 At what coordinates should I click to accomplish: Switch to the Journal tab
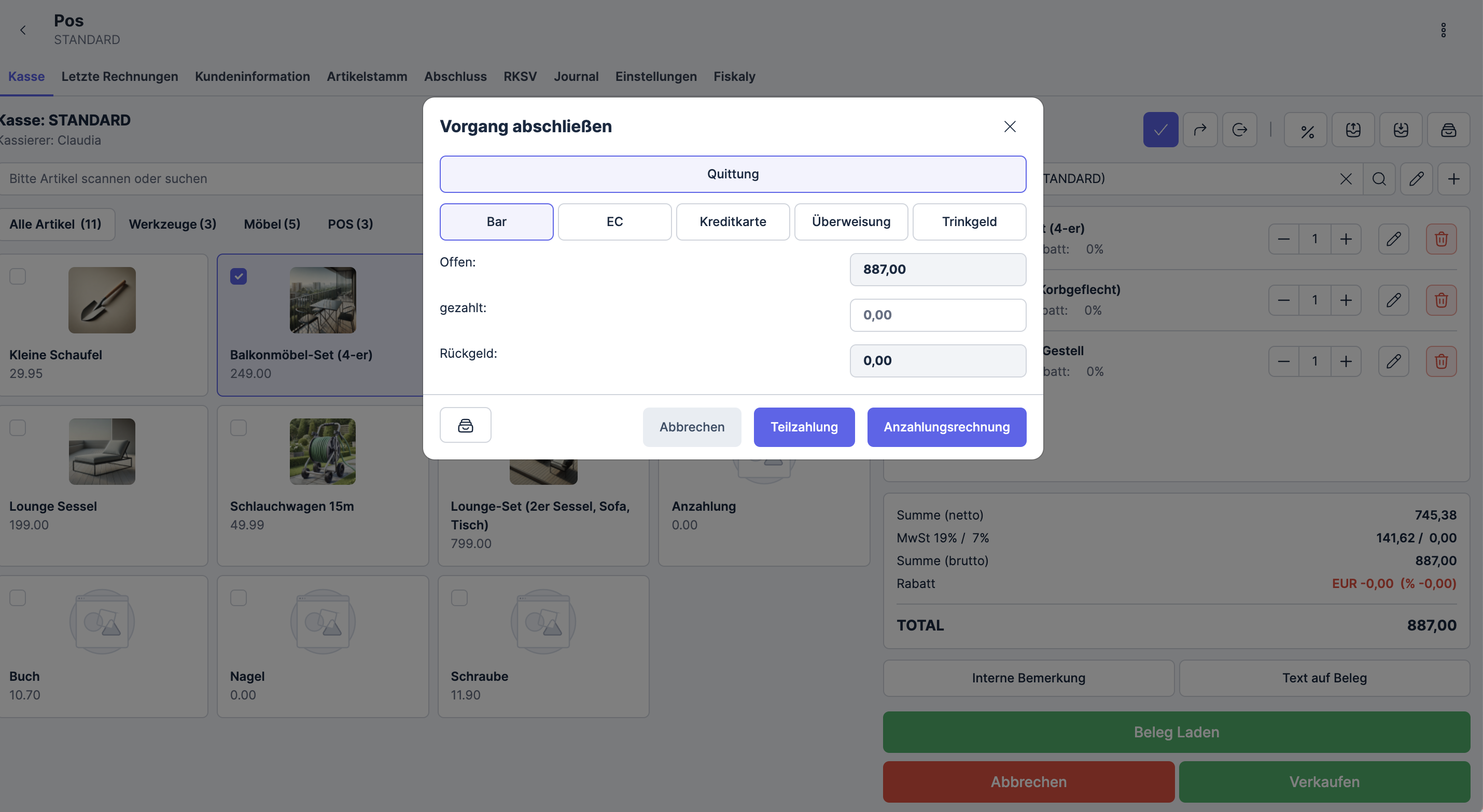point(576,77)
